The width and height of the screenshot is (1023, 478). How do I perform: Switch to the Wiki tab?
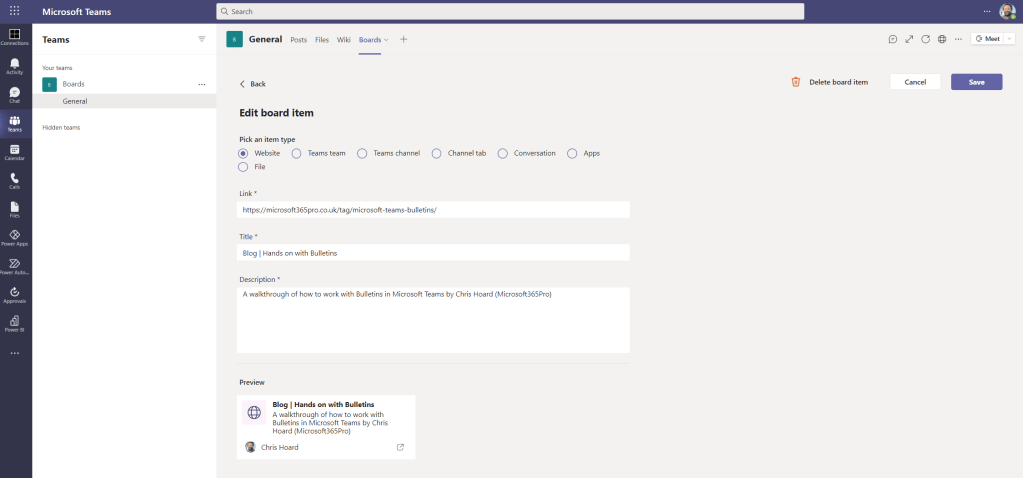(x=343, y=40)
